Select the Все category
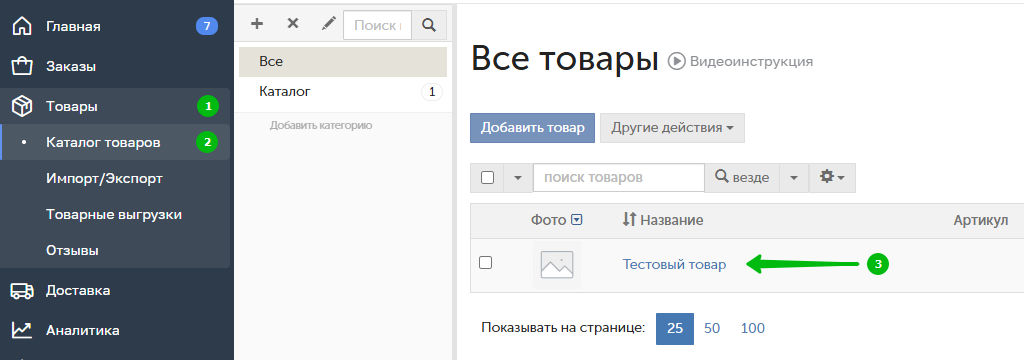Screen dimensions: 1024x360 tap(343, 61)
